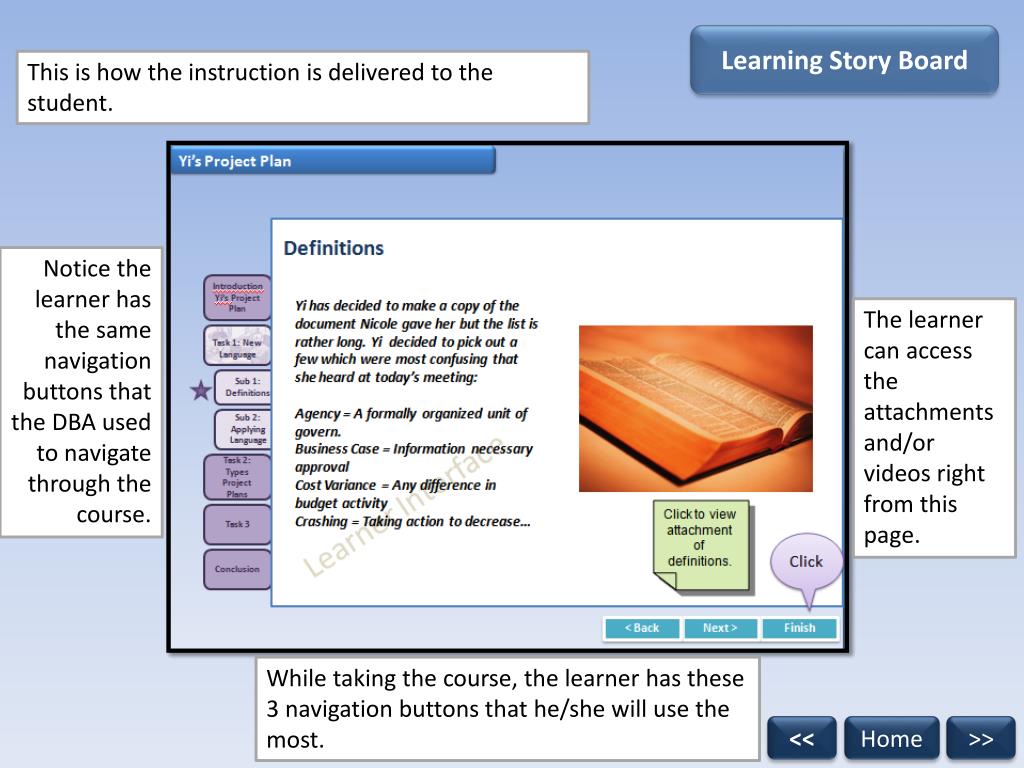Click paragraph 'Yi has decided to make a copy'
Image resolution: width=1024 pixels, height=768 pixels.
(x=417, y=341)
